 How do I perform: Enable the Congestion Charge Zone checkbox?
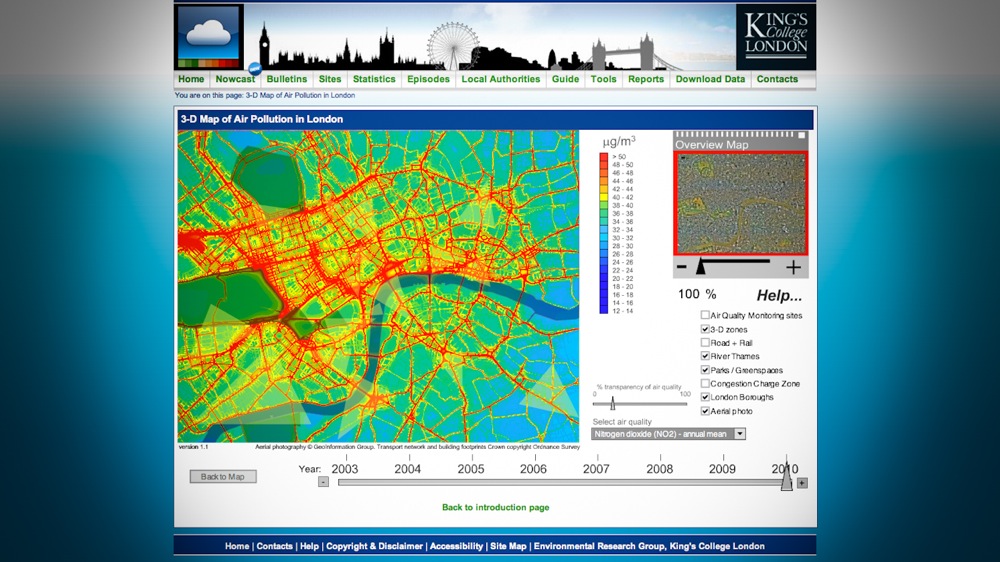[x=705, y=384]
